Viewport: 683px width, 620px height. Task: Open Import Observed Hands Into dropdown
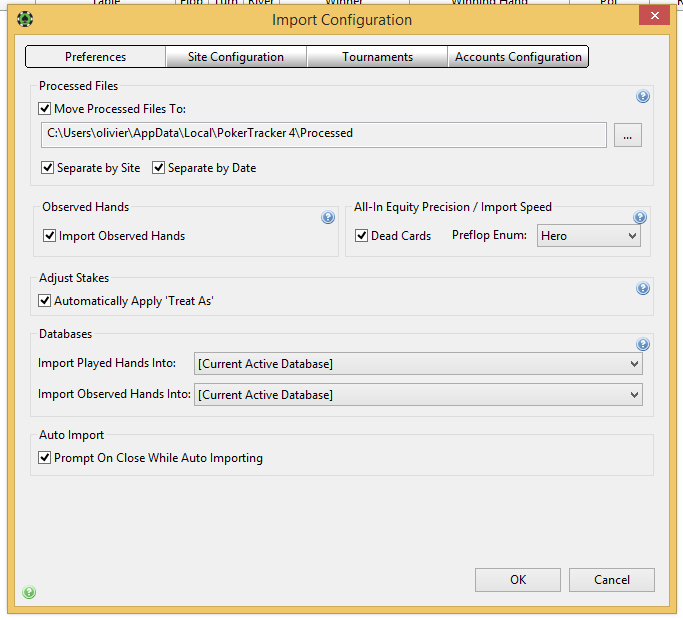coord(418,395)
